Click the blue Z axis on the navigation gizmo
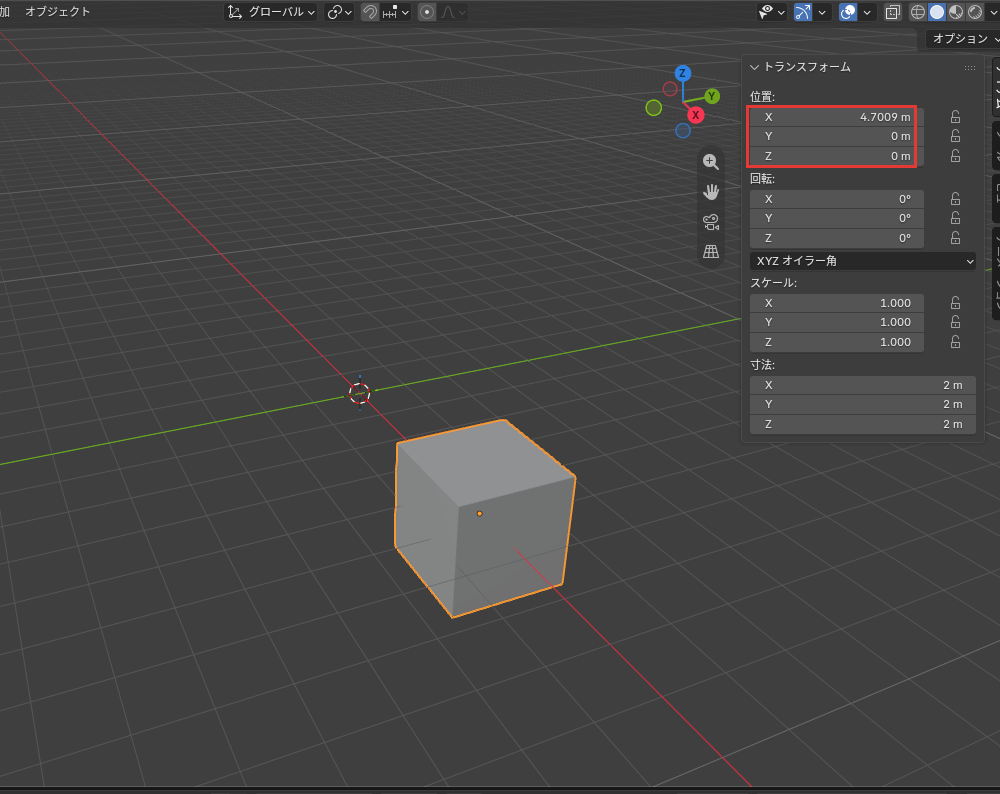Viewport: 1000px width, 794px height. click(x=682, y=73)
